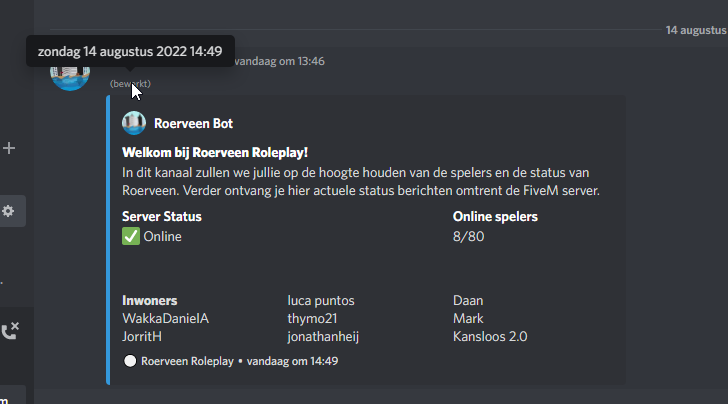The height and width of the screenshot is (404, 728).
Task: Click the Roerveen Bot embed author icon
Action: click(134, 123)
